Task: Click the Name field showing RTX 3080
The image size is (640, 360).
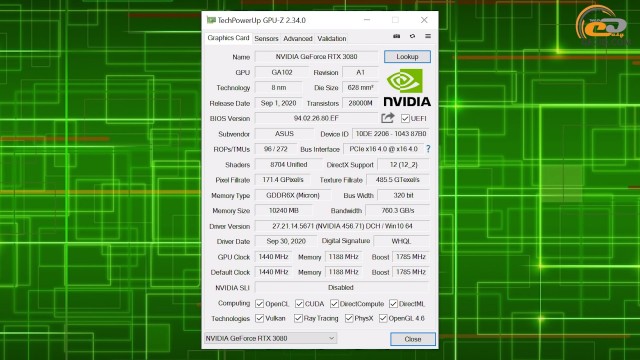Action: tap(316, 57)
